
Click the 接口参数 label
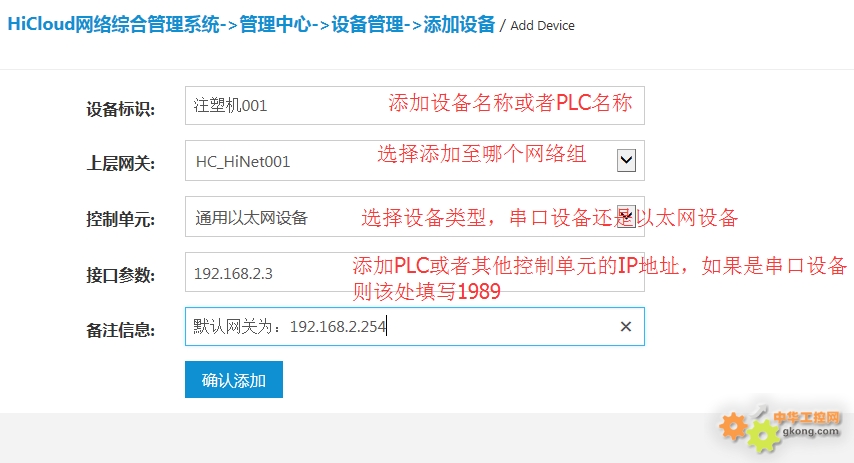(x=120, y=275)
